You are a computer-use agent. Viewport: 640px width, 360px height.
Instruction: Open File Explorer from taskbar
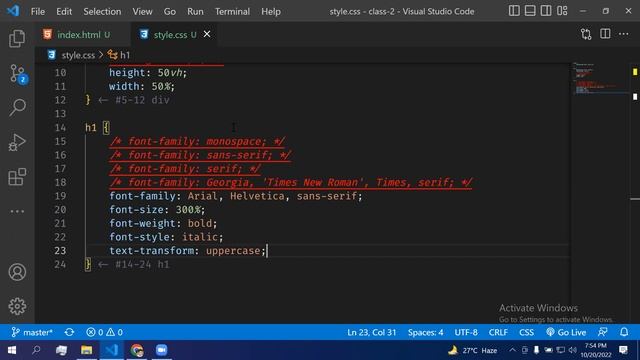click(87, 350)
